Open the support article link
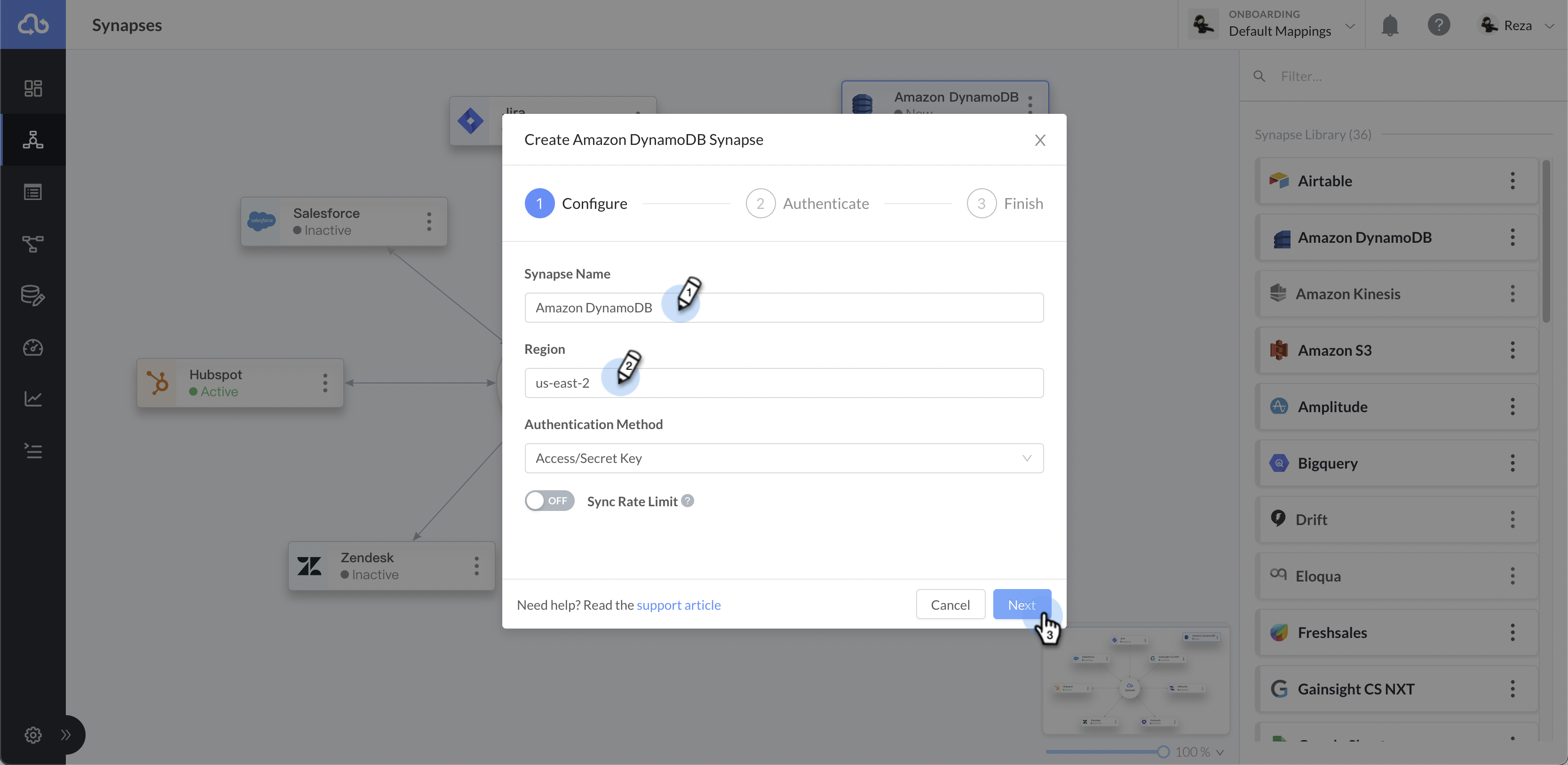This screenshot has width=1568, height=765. click(x=678, y=605)
